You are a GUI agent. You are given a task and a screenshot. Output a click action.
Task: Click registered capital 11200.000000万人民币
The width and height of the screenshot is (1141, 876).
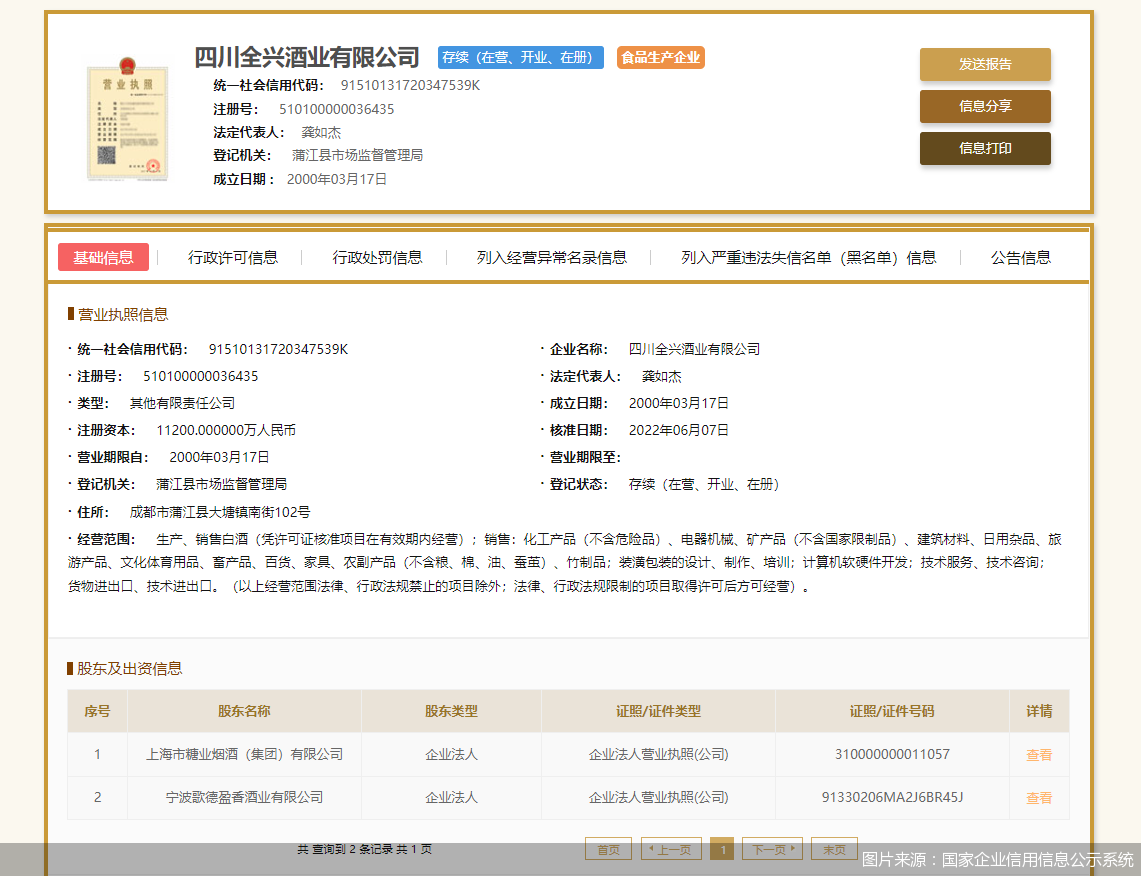(x=226, y=430)
